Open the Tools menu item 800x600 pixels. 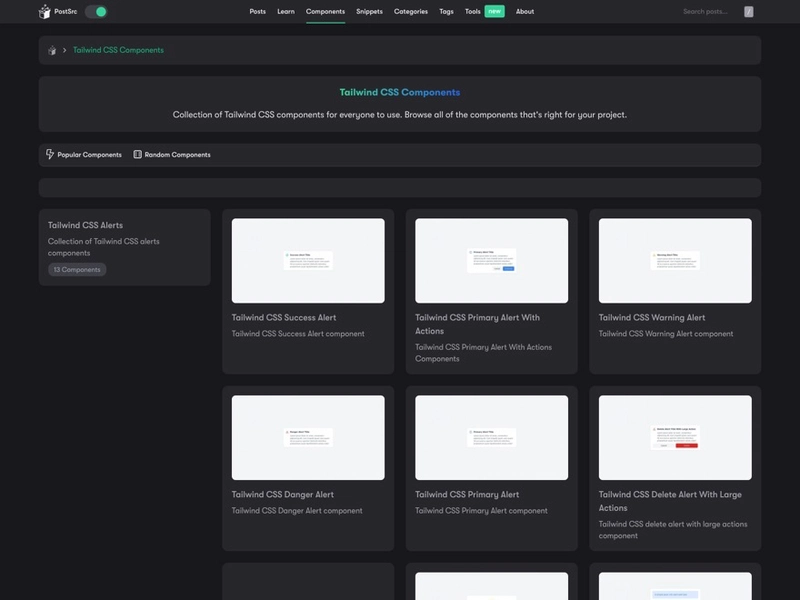click(x=472, y=12)
